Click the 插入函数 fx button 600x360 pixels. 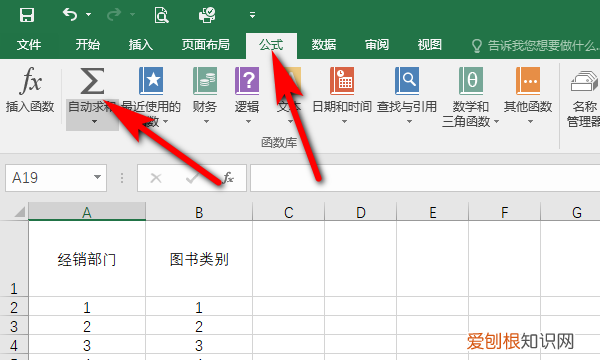30,91
